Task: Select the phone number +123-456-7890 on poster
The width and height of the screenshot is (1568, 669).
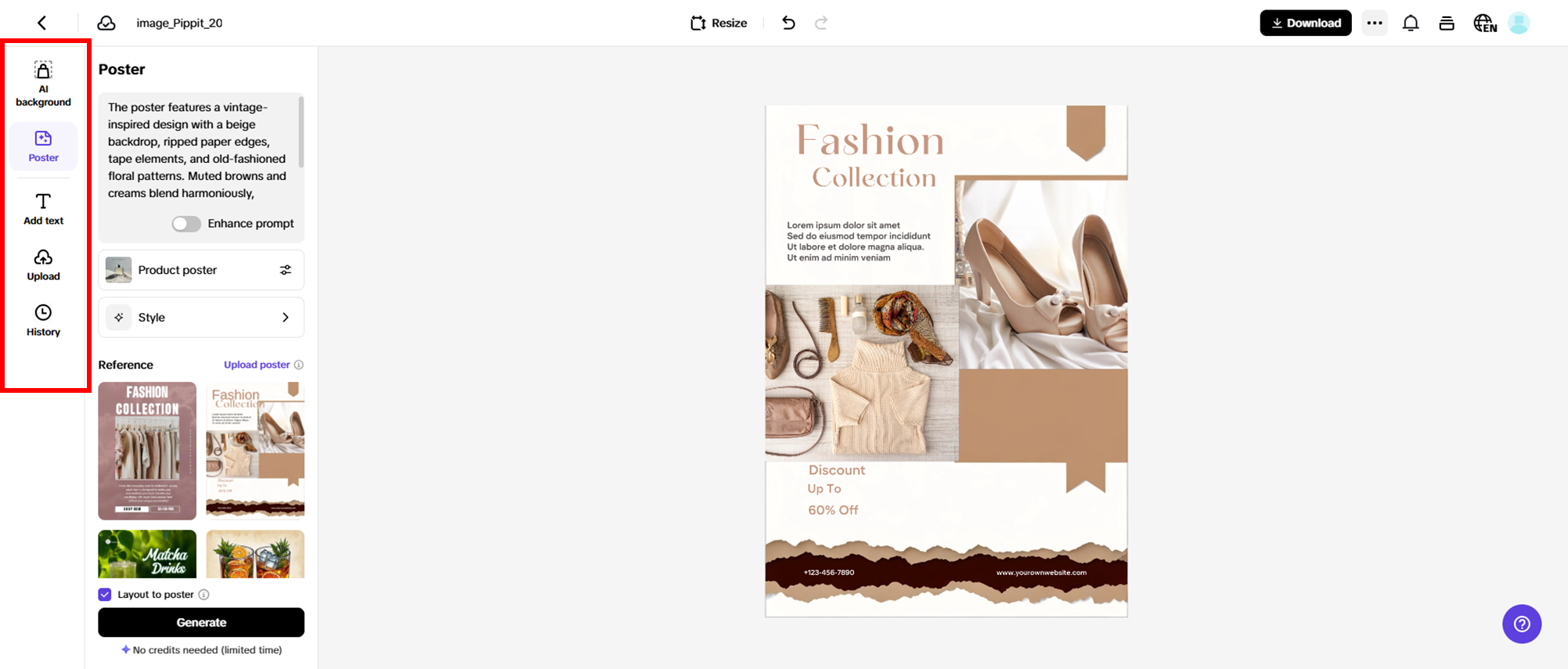Action: [x=829, y=573]
